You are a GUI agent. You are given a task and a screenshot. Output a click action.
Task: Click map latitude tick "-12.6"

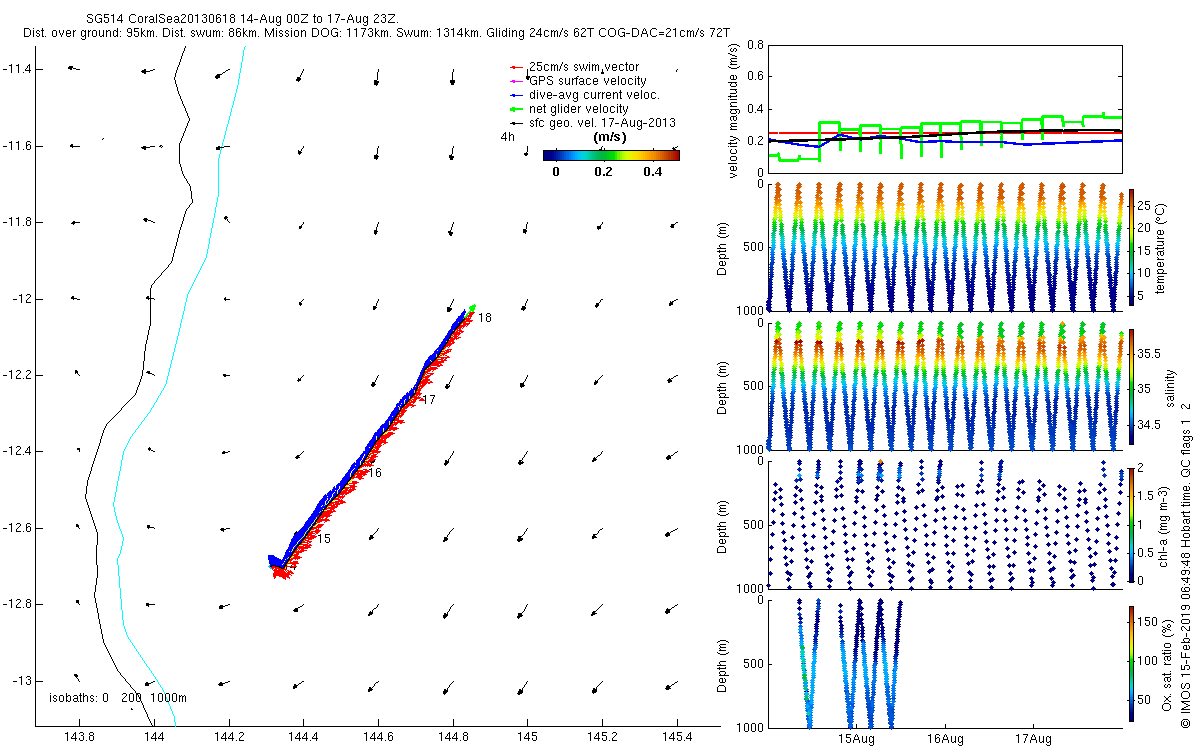coord(16,528)
